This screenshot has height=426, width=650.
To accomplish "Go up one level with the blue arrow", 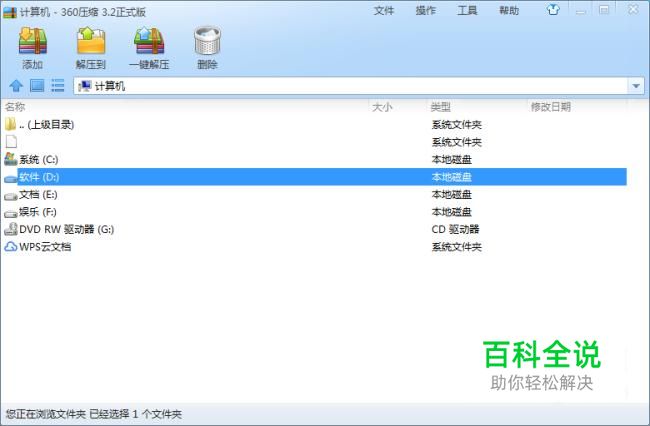I will pyautogui.click(x=16, y=86).
